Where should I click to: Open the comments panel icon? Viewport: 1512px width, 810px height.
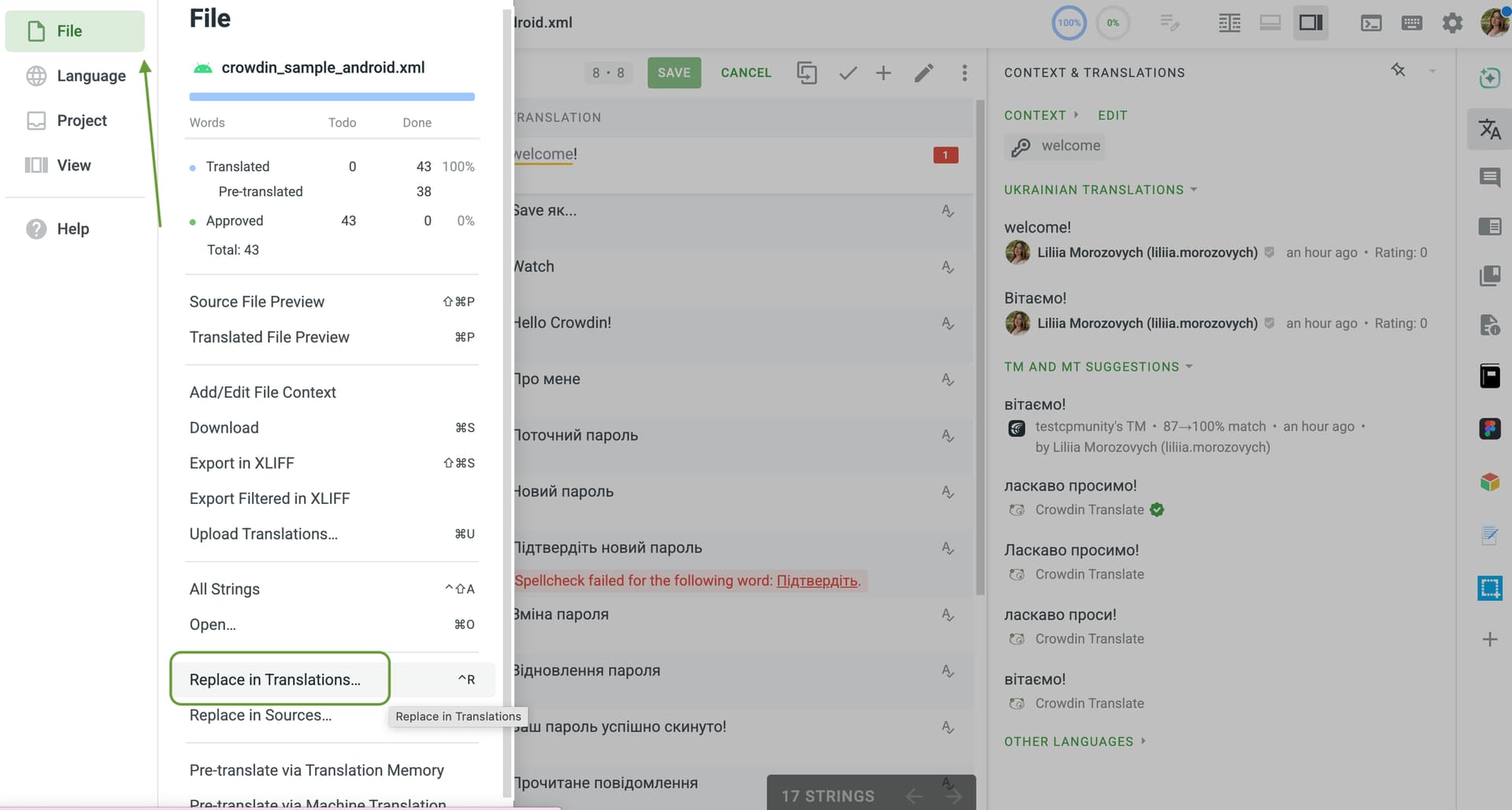click(1489, 177)
